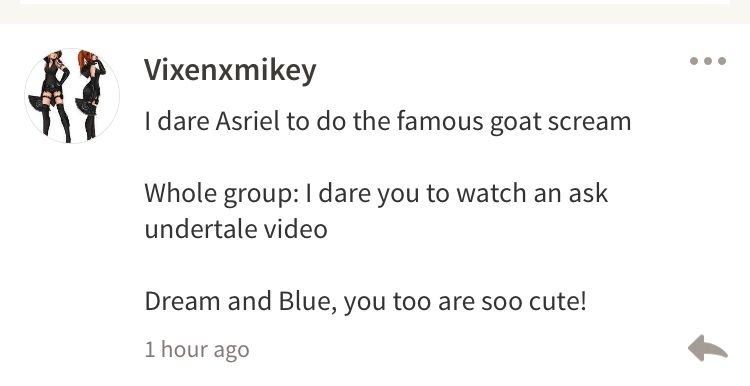The image size is (750, 386).
Task: Reply to Vixenxmikey's comment using the arrow
Action: pos(708,348)
